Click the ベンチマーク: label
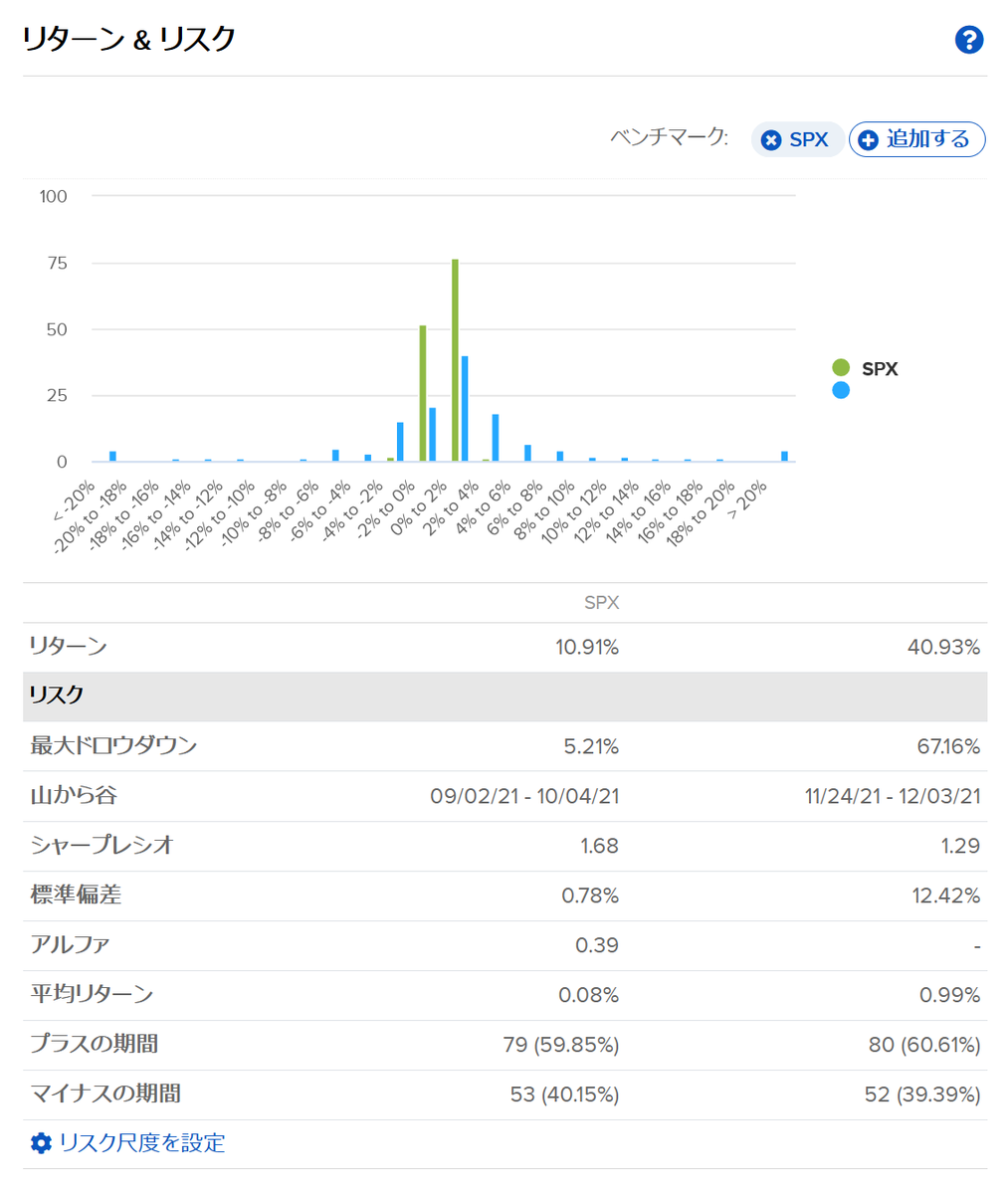The width and height of the screenshot is (1008, 1194). (670, 137)
